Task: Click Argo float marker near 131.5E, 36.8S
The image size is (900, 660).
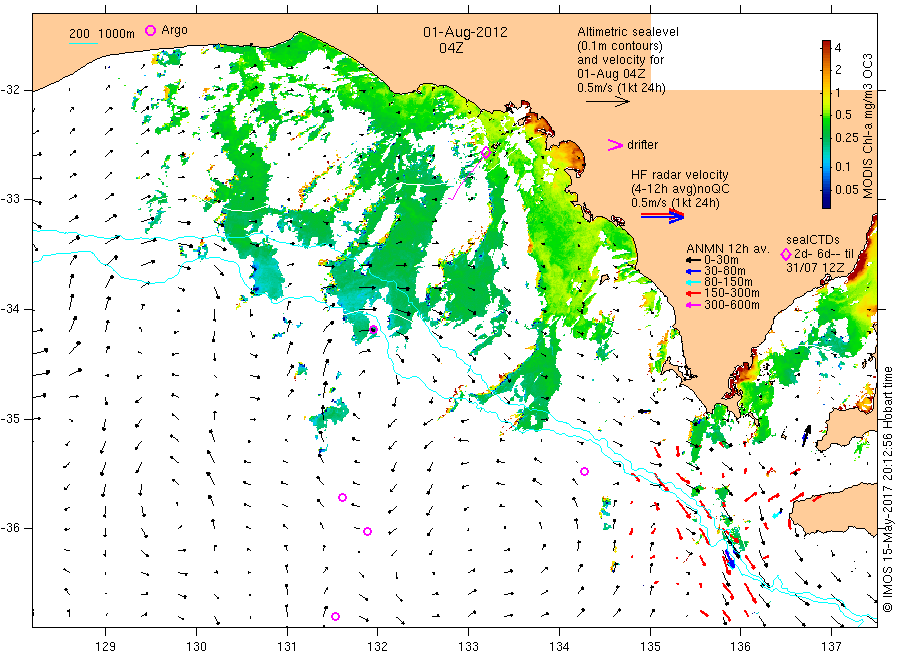Action: click(336, 616)
